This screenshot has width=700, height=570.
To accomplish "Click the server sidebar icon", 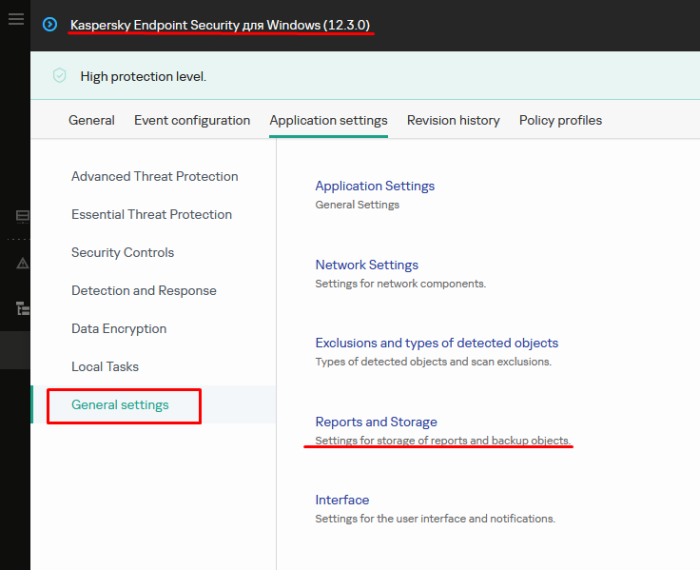I will click(x=22, y=216).
